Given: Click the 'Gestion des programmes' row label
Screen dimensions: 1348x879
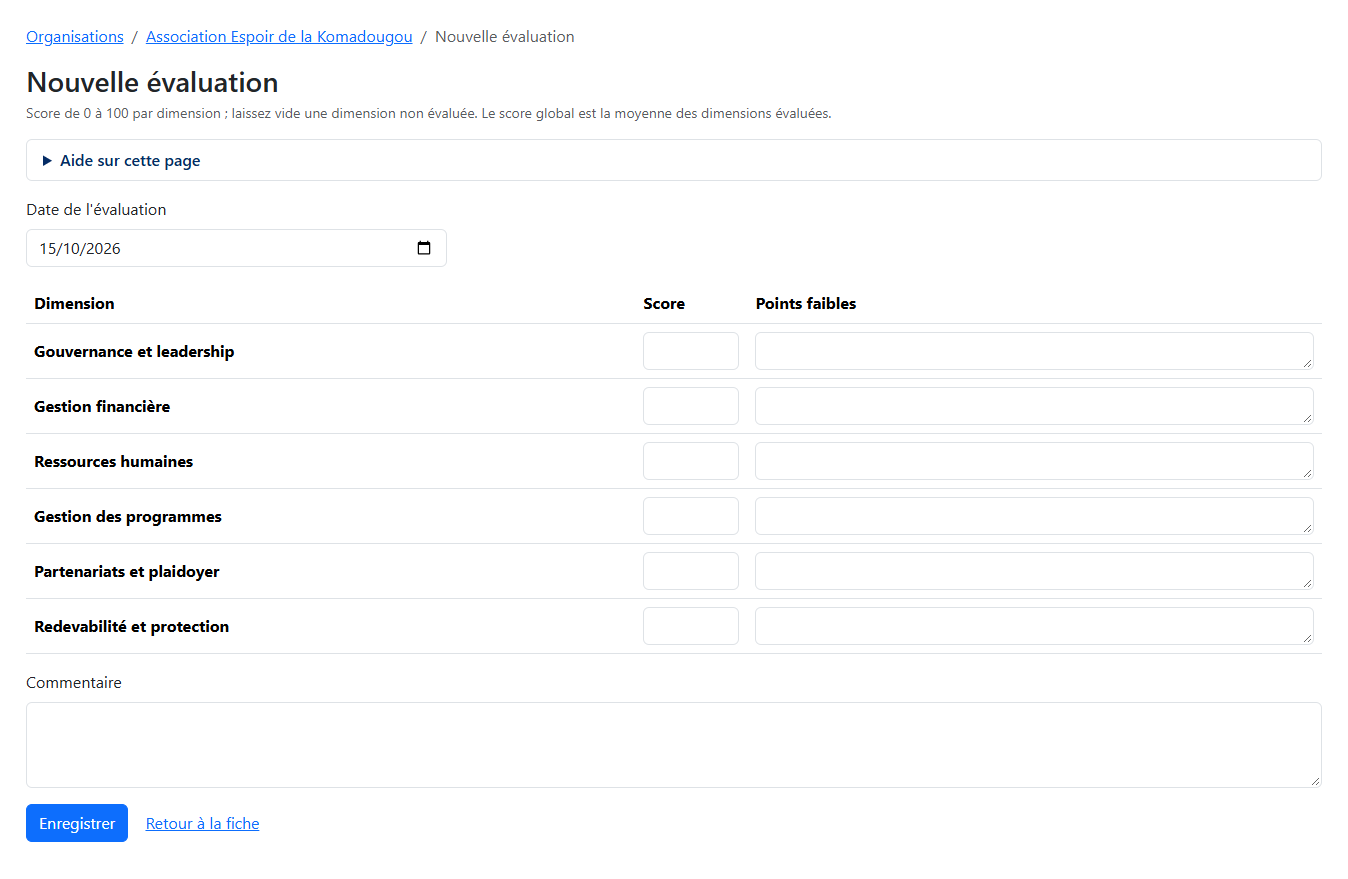Looking at the screenshot, I should [128, 517].
